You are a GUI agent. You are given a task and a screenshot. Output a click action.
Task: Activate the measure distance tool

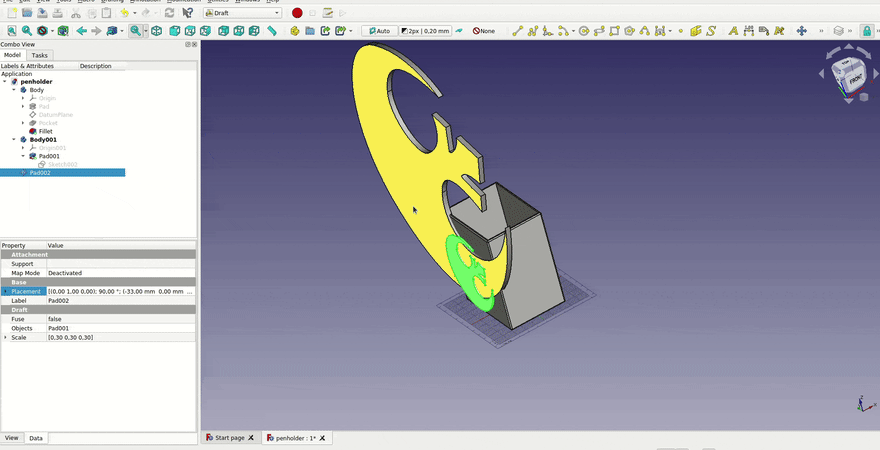[x=272, y=31]
